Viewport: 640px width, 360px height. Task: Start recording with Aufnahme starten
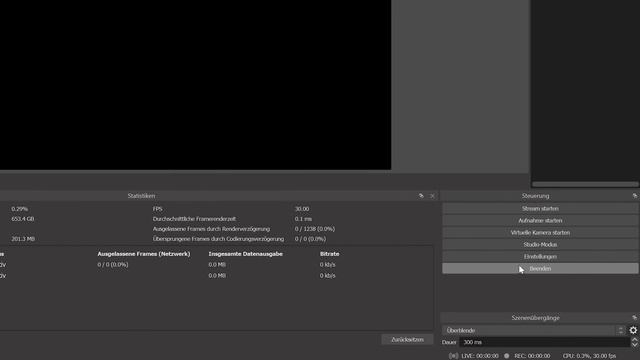coord(540,220)
